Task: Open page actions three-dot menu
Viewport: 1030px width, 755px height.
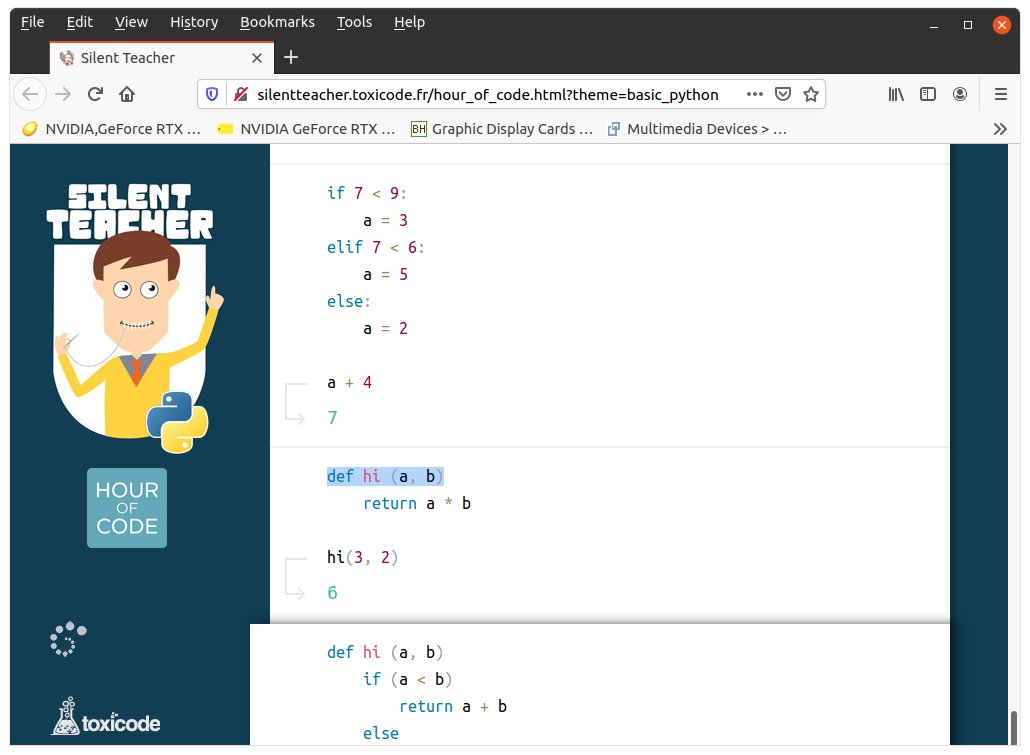Action: (755, 95)
